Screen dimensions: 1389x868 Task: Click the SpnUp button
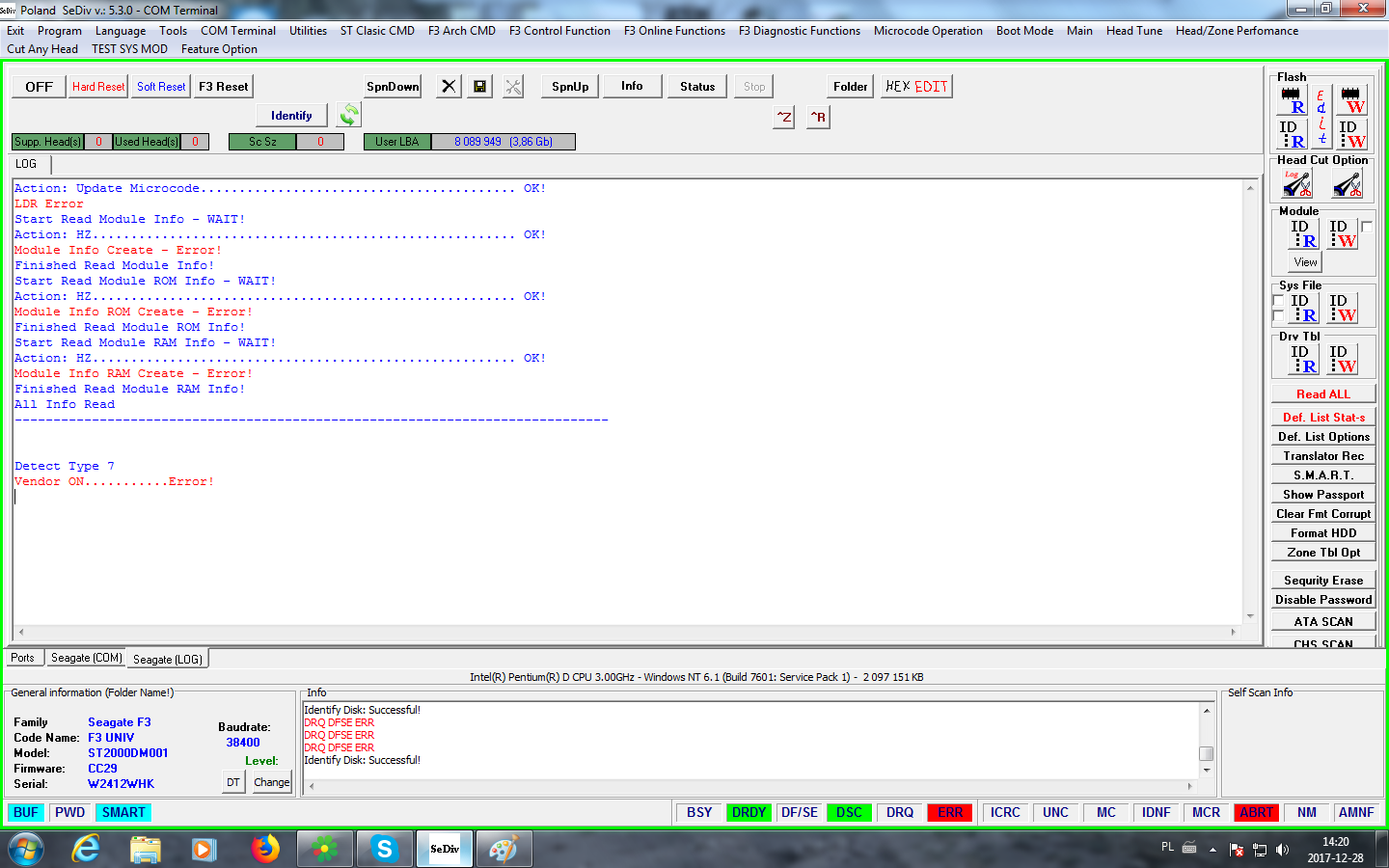click(x=570, y=87)
